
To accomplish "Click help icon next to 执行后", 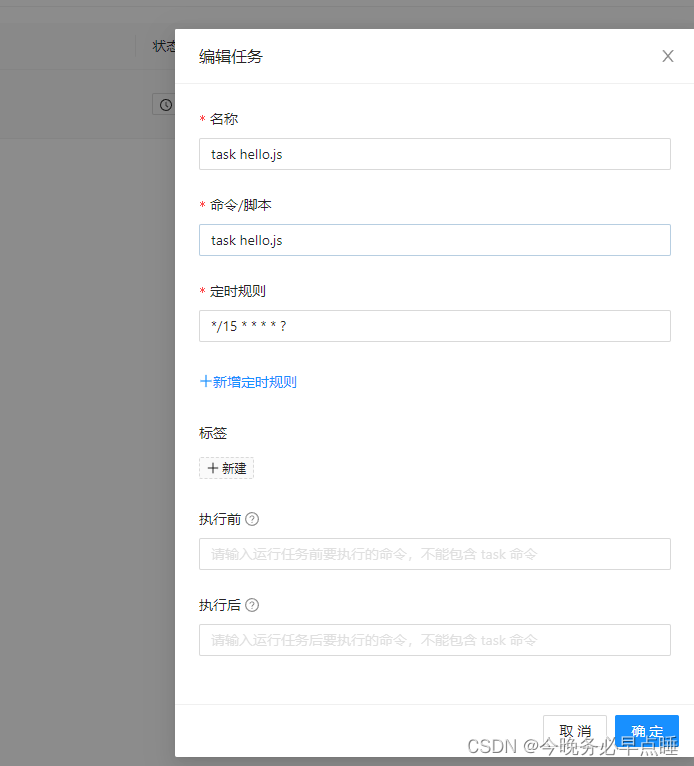I will [x=252, y=605].
